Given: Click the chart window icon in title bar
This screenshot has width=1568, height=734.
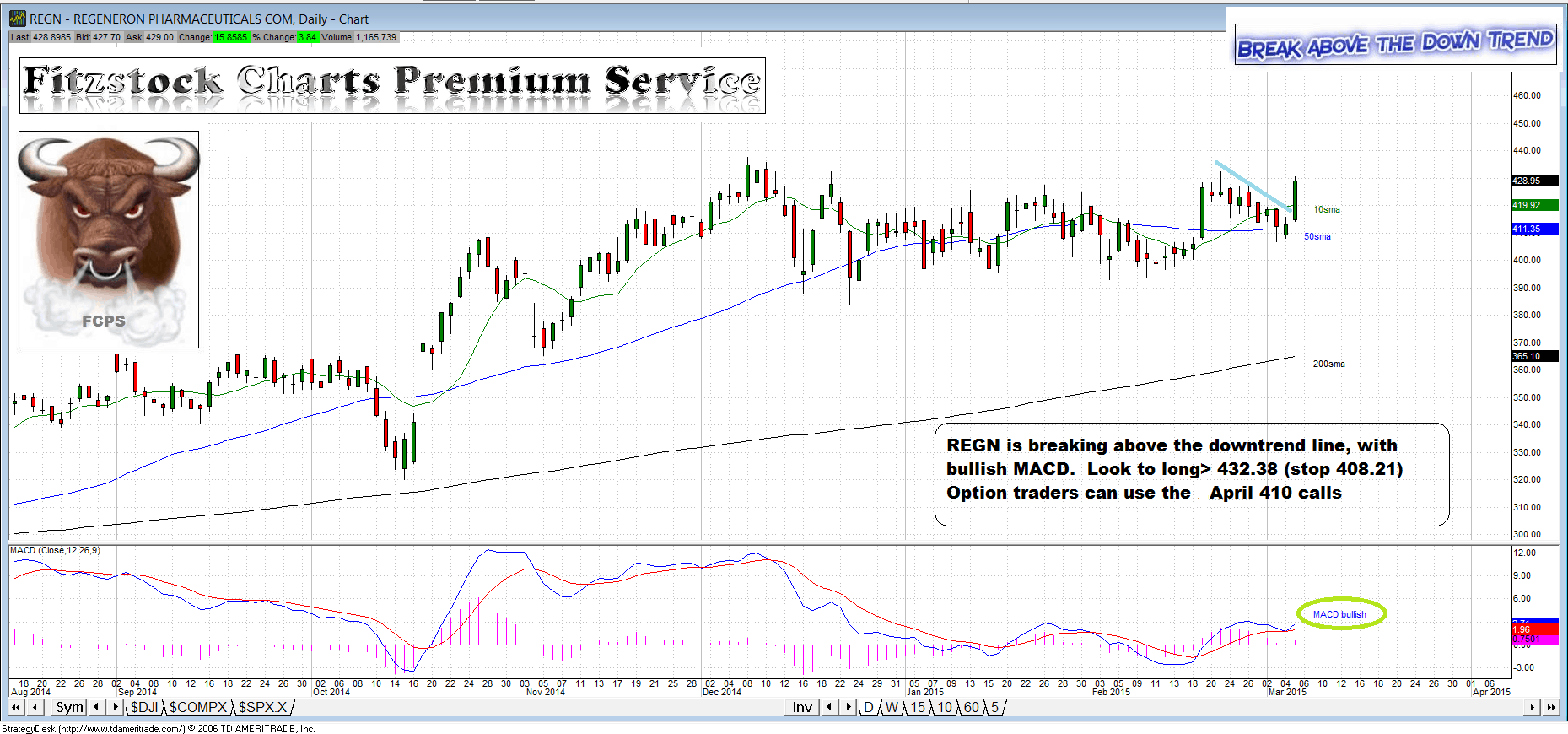Looking at the screenshot, I should pyautogui.click(x=17, y=19).
